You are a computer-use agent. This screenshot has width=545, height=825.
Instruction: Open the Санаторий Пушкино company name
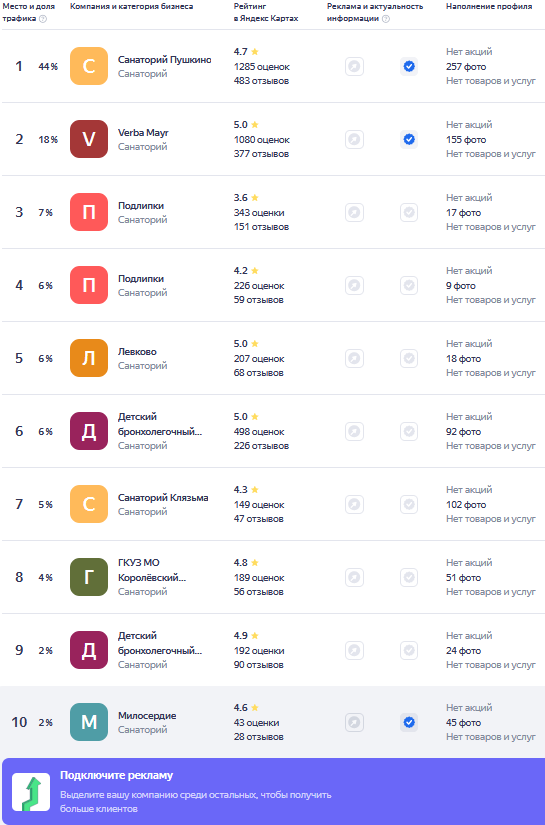[165, 59]
